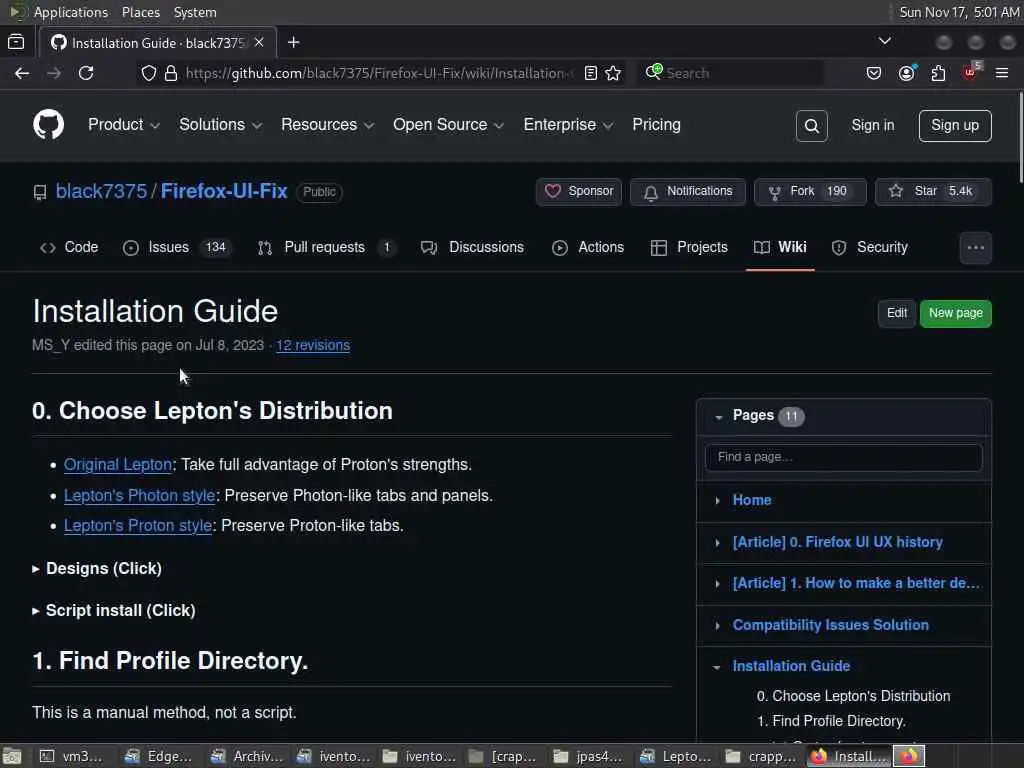Collapse the Pages sidebar section

pos(718,417)
